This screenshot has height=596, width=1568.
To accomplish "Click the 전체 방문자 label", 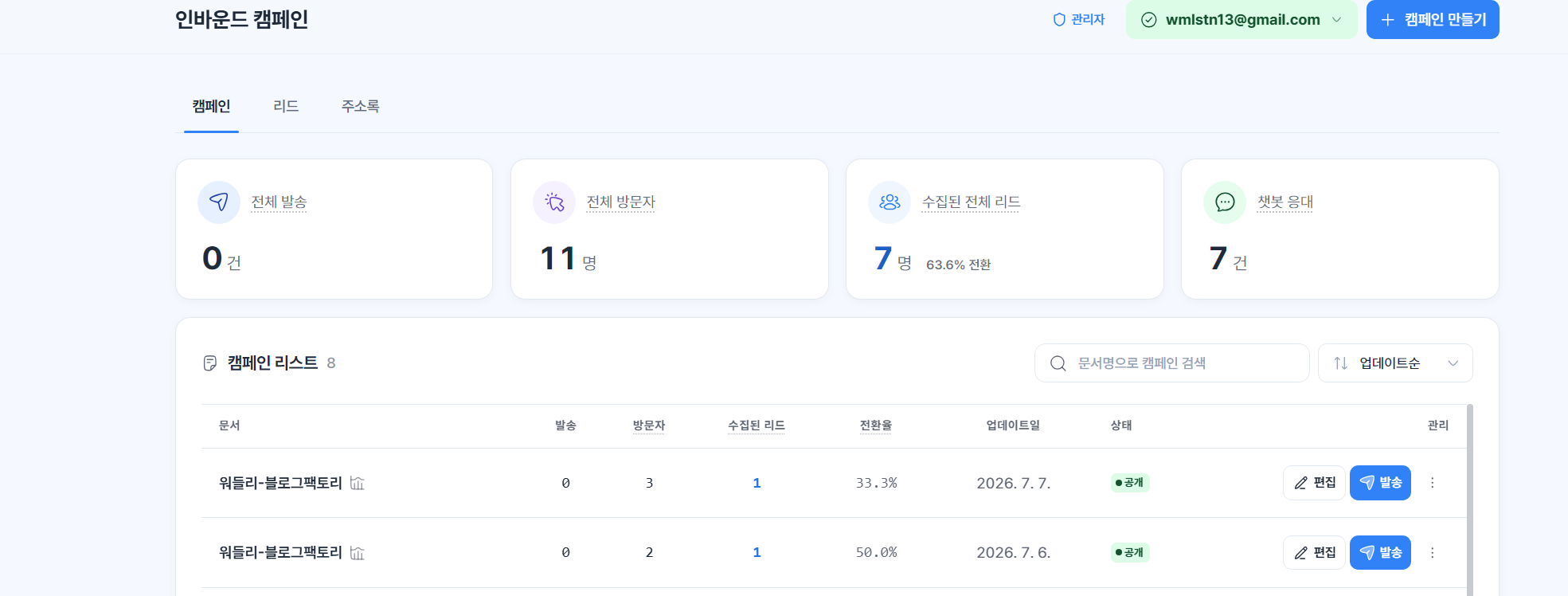I will tap(621, 202).
